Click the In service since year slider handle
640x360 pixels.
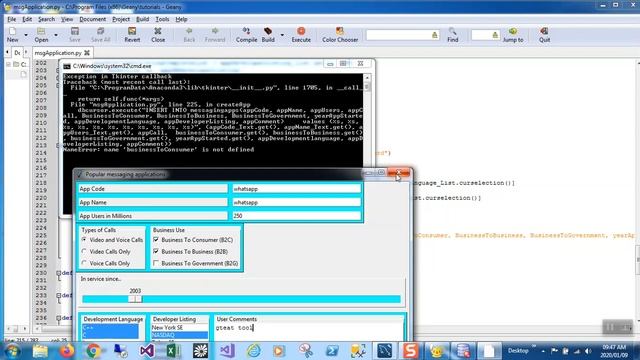pos(135,299)
